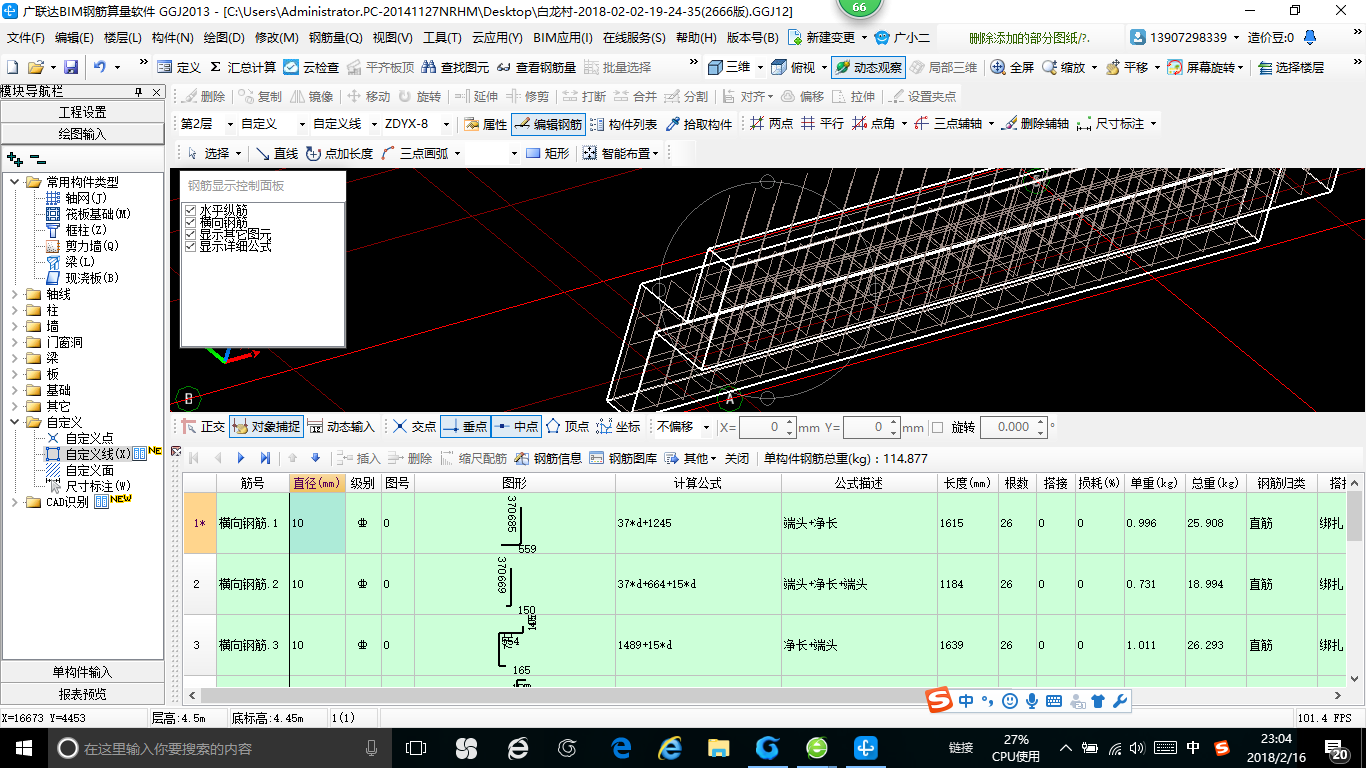1366x768 pixels.
Task: Toggle 对象捕捉 object snap
Action: tap(266, 427)
